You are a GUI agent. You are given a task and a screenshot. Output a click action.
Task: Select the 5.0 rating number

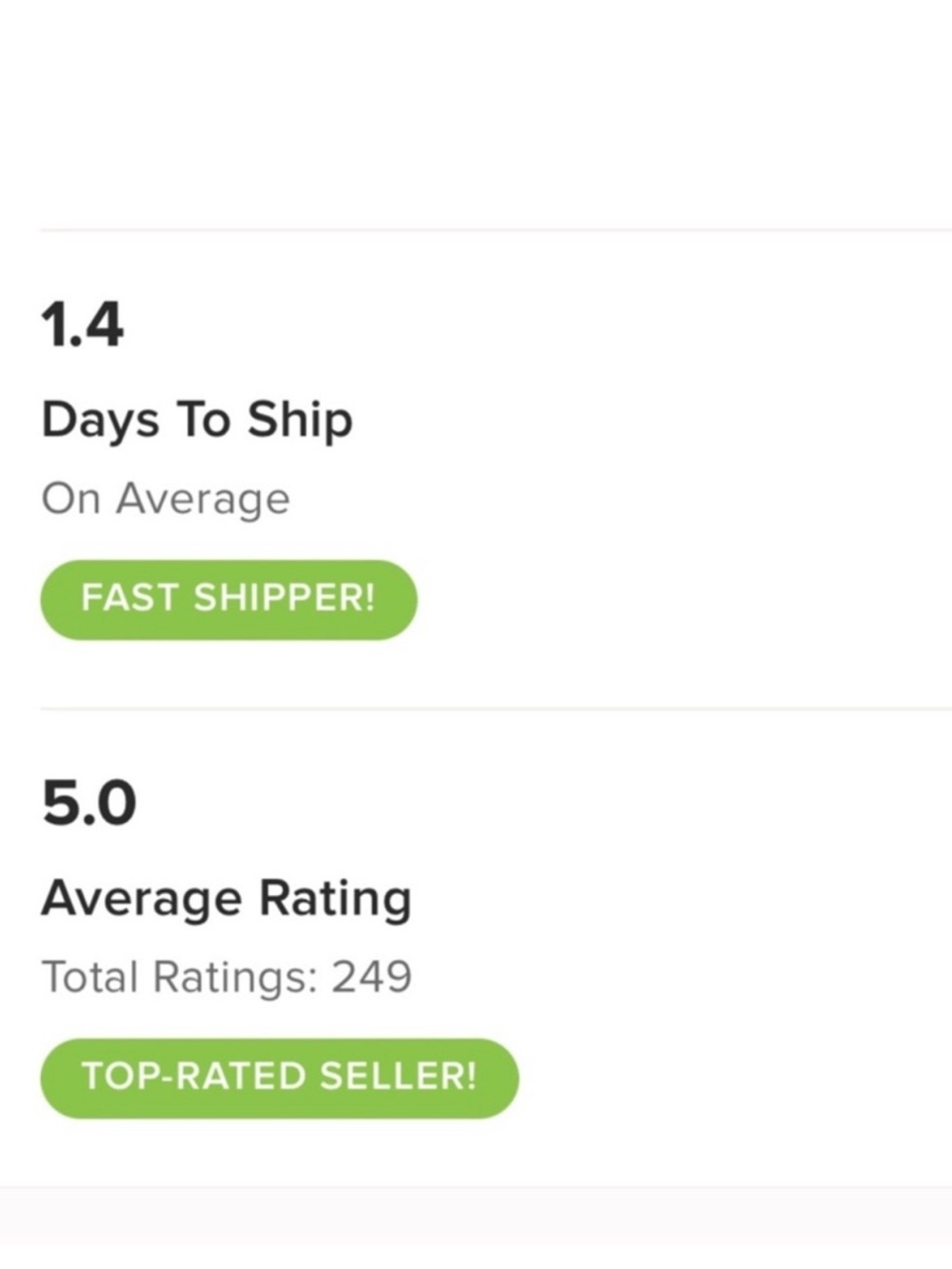pos(89,803)
